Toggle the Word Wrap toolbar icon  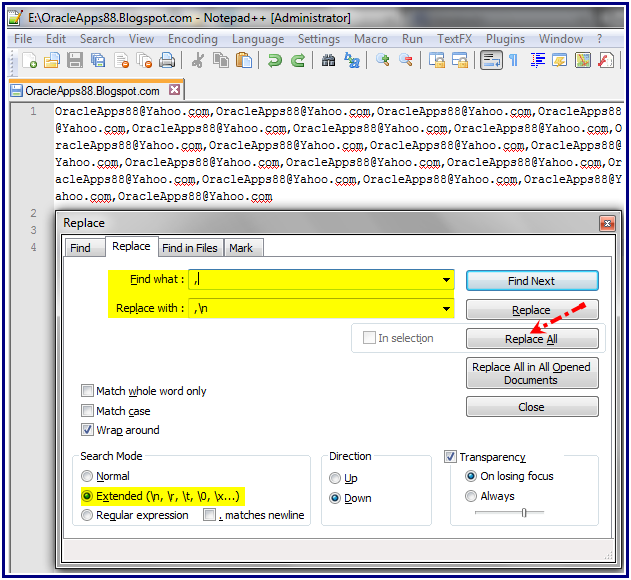pos(491,60)
